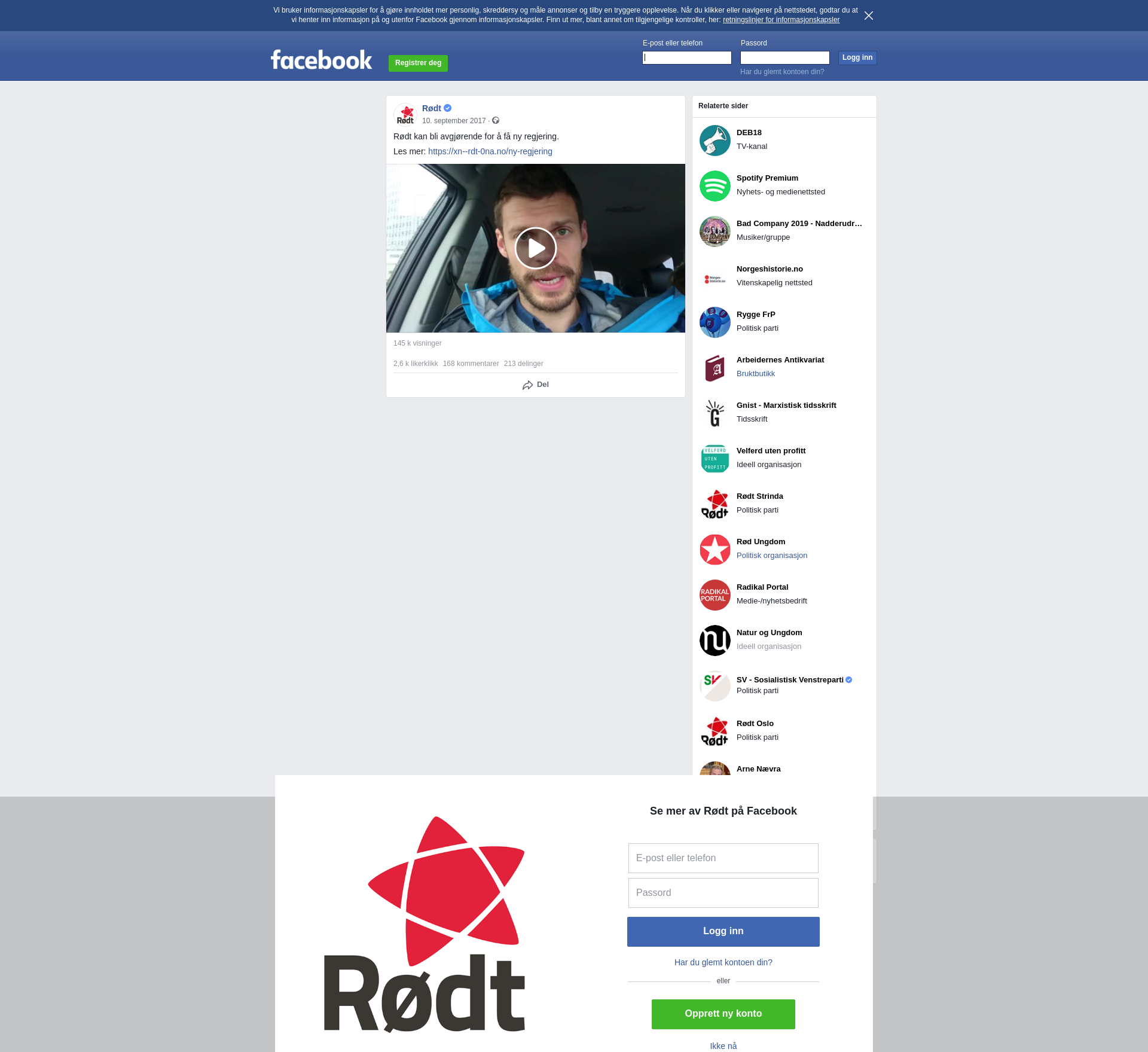Open the Natur og Ungdom icon

click(x=715, y=640)
